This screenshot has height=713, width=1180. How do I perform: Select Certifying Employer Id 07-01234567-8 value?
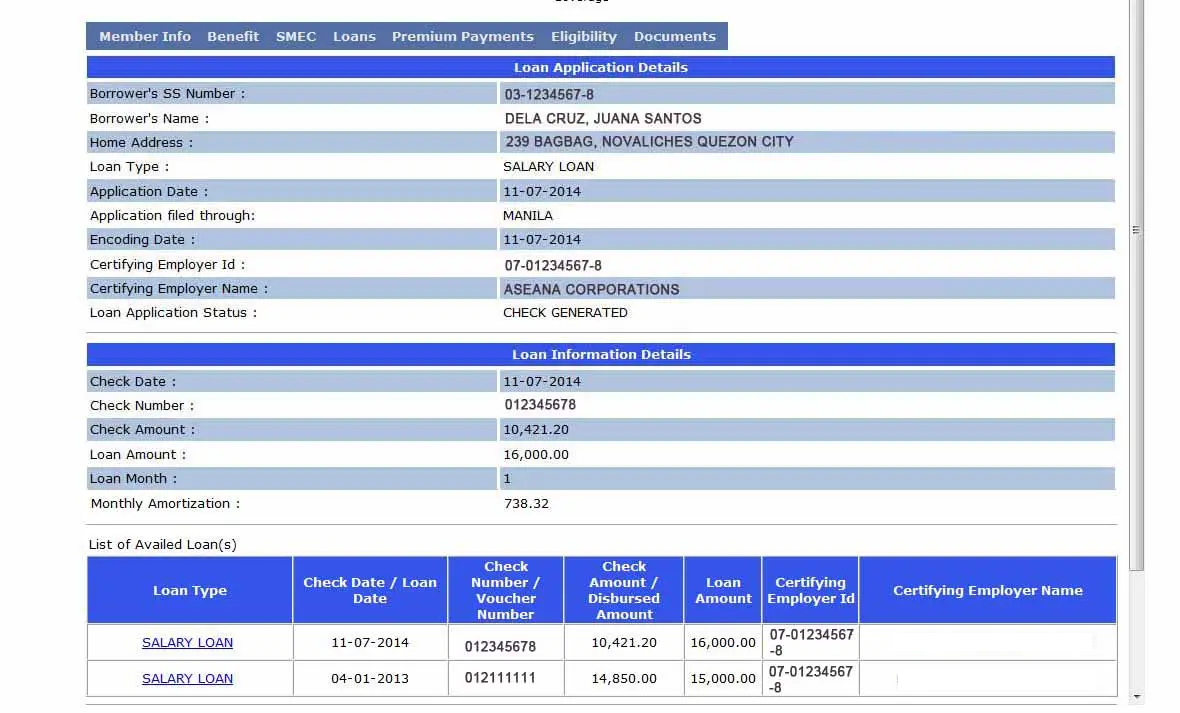pos(552,265)
